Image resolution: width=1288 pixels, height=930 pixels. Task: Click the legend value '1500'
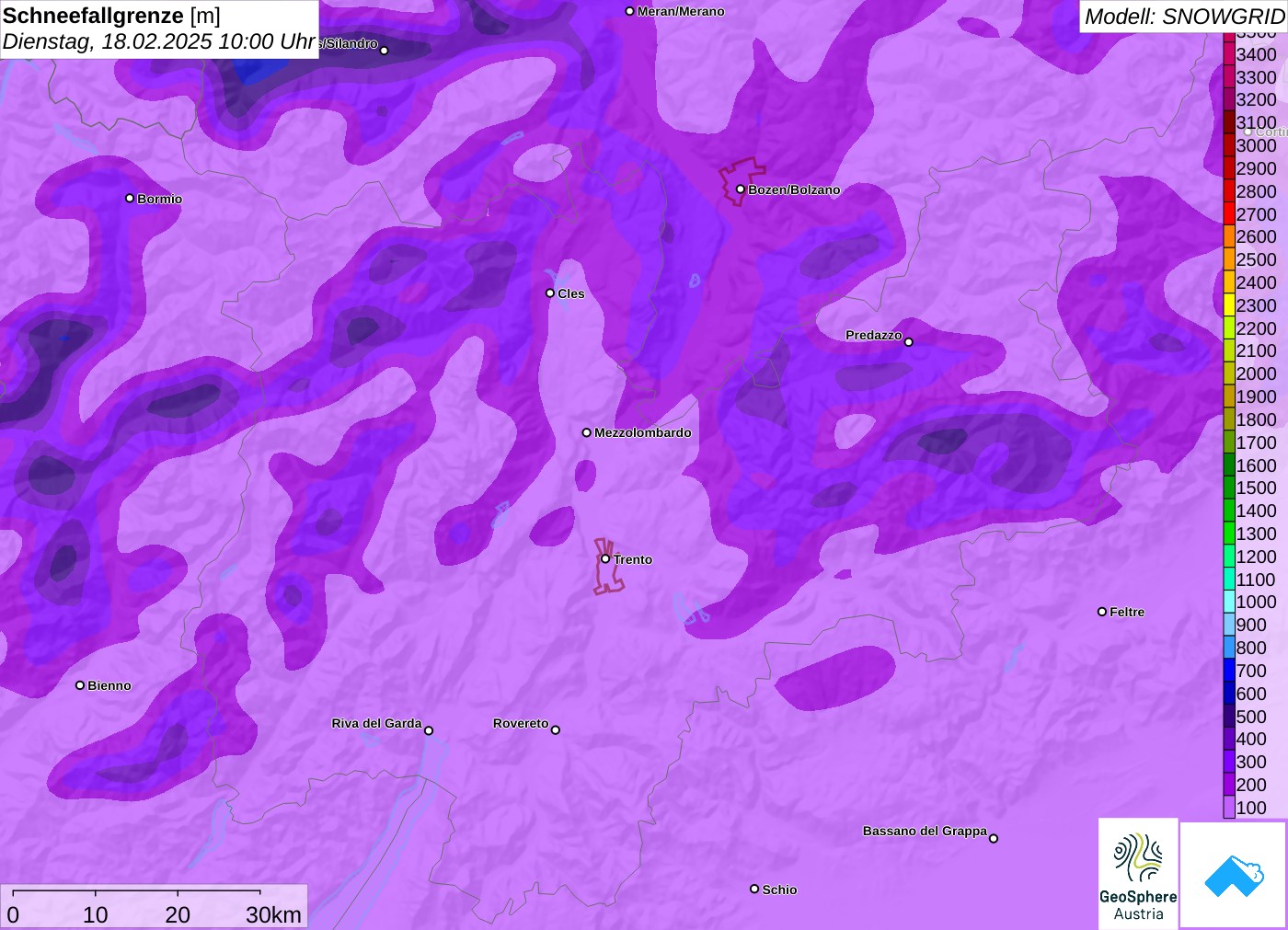(x=1256, y=488)
